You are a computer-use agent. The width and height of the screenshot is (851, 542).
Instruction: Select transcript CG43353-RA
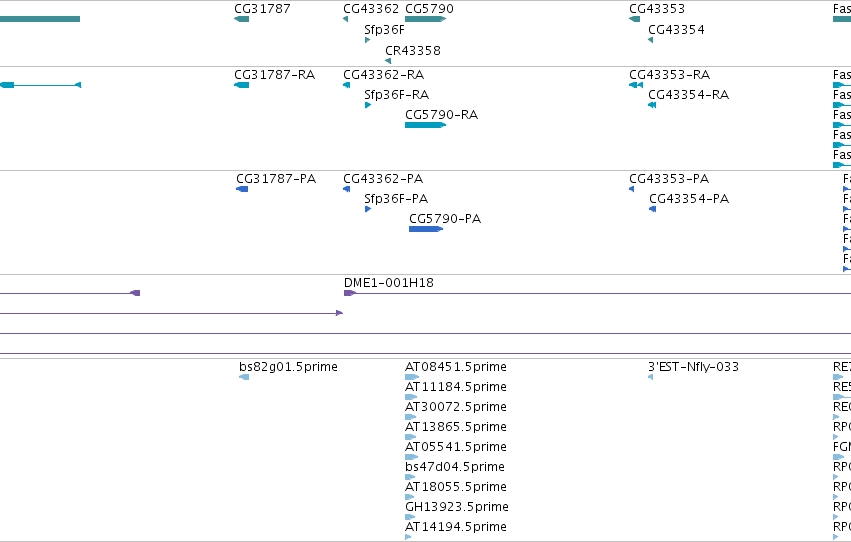pos(670,75)
